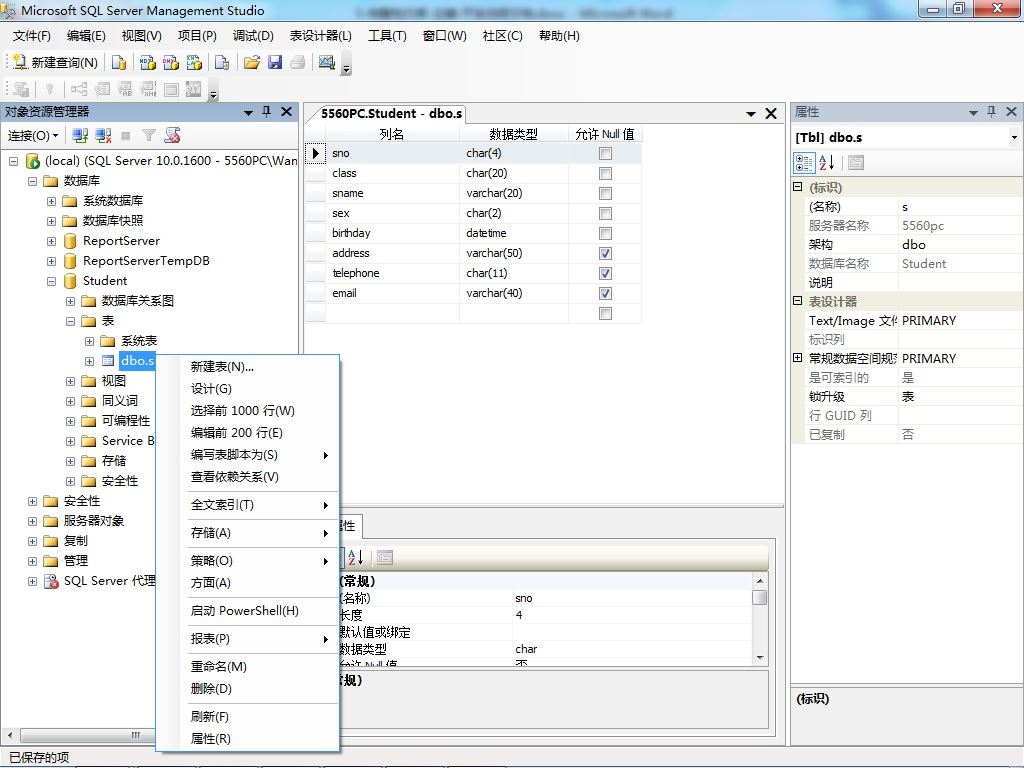Viewport: 1024px width, 768px height.
Task: Toggle Allow Nulls for sname column
Action: [x=605, y=193]
